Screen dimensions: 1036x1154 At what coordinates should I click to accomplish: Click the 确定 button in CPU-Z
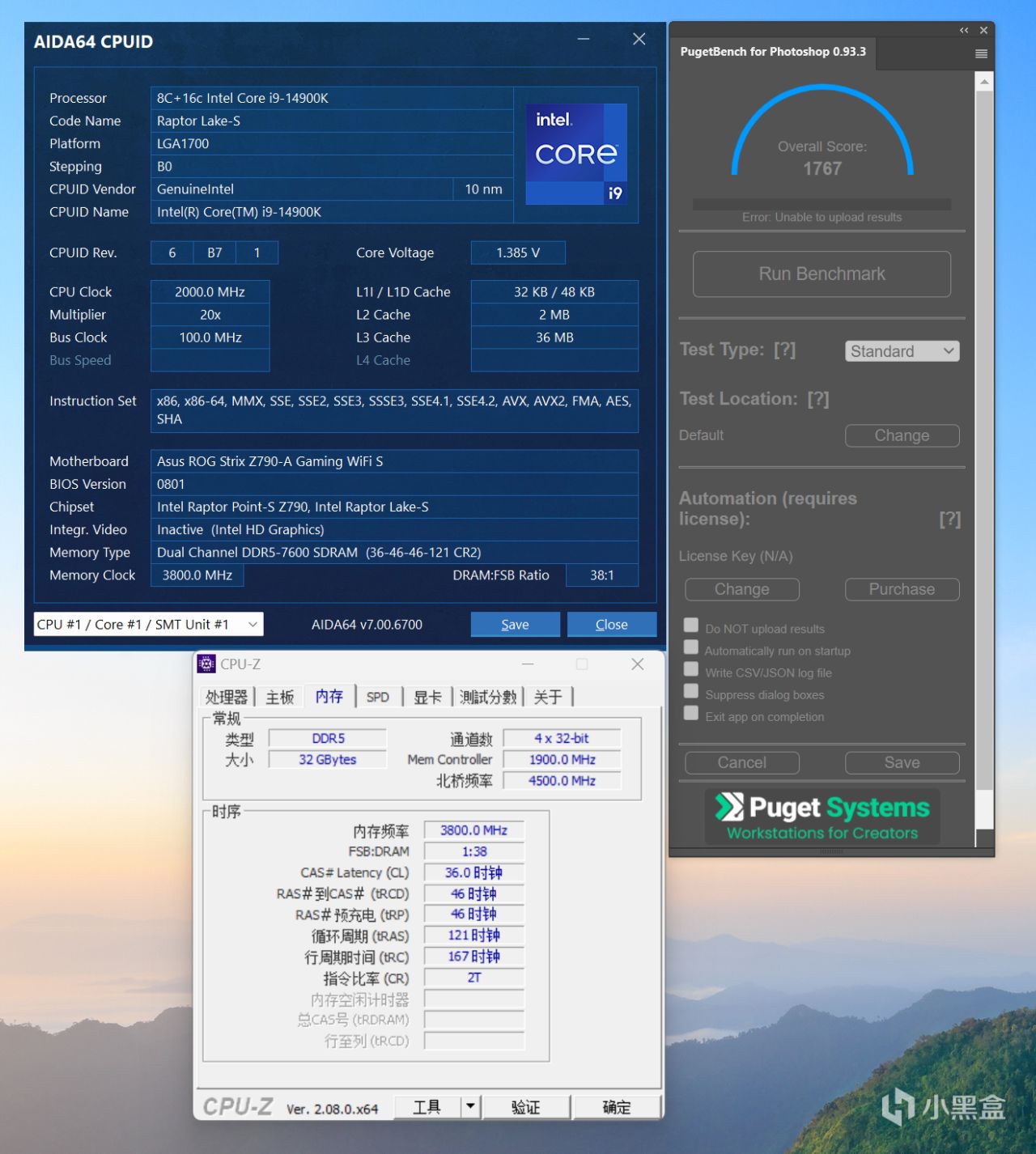617,1106
